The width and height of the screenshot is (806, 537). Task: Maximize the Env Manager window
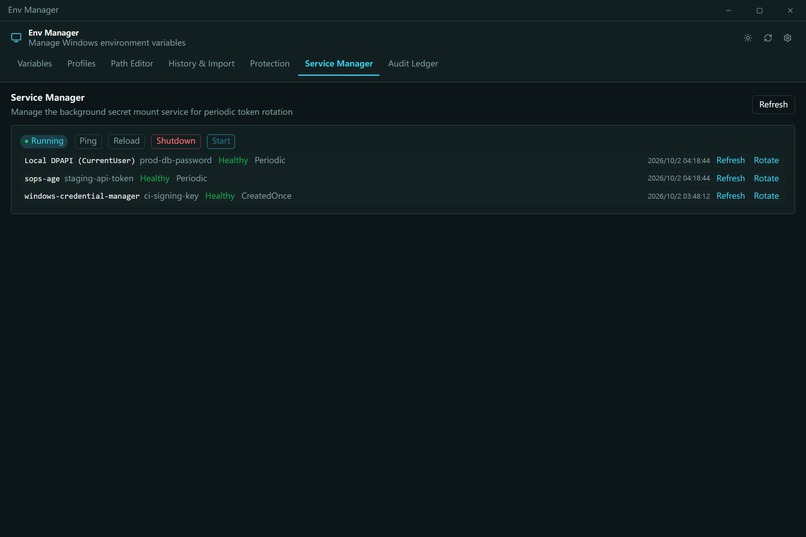(x=759, y=10)
